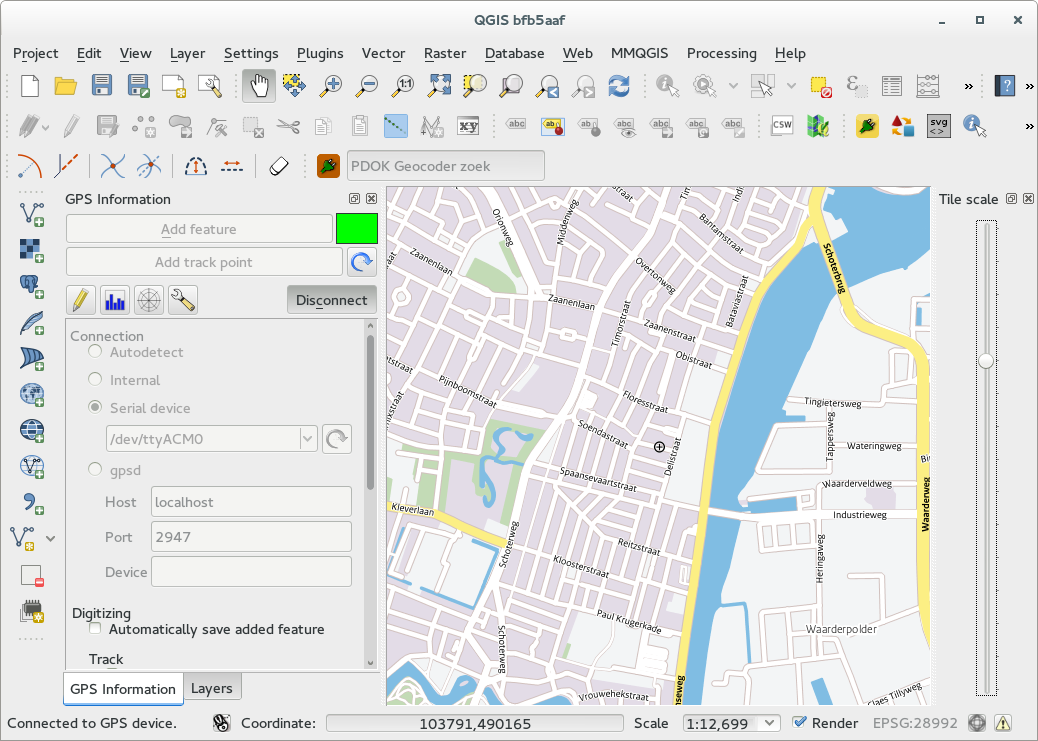Viewport: 1038px width, 741px height.
Task: Refresh the map canvas
Action: coord(619,86)
